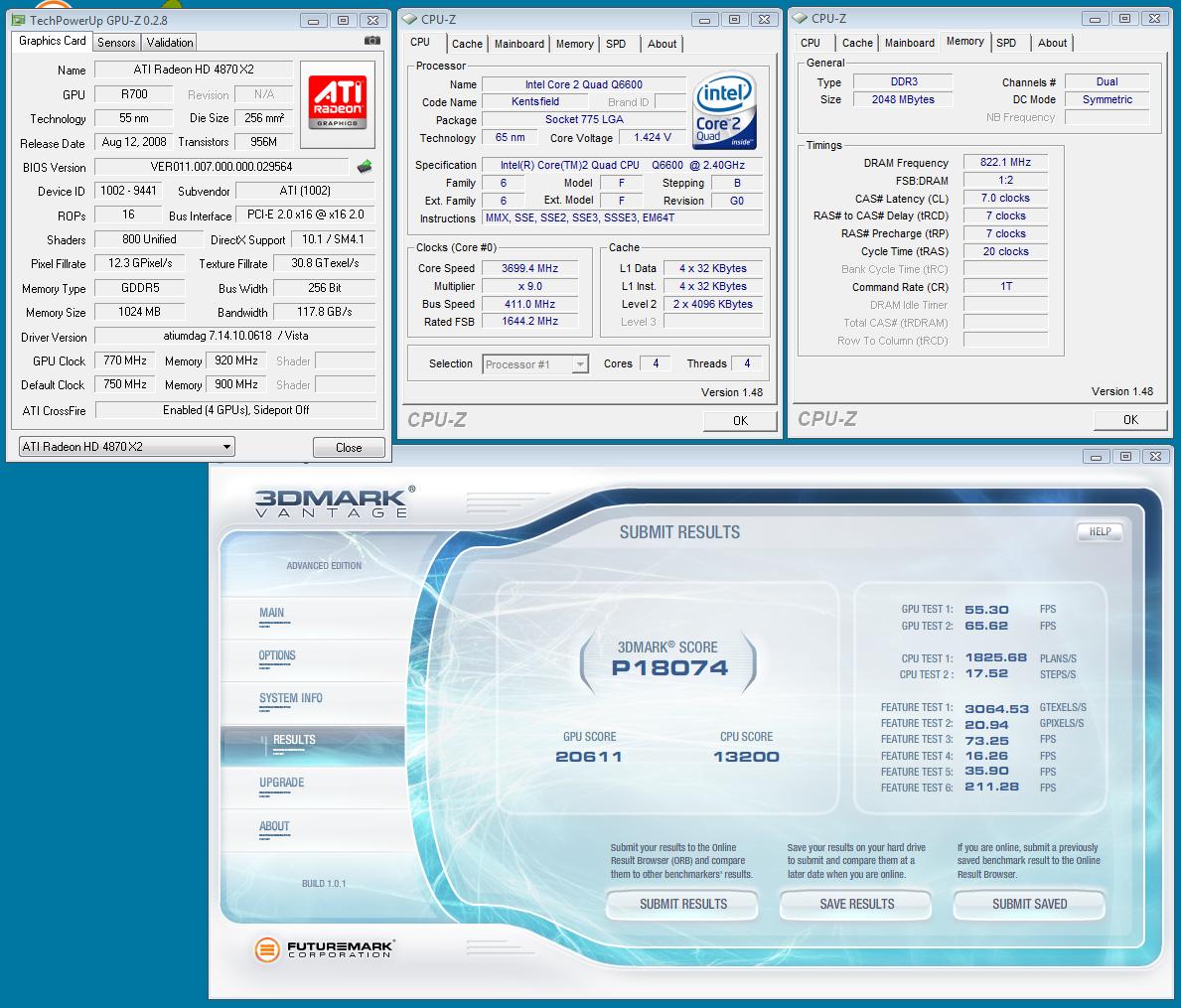The image size is (1181, 1008).
Task: Click the DRAM Frequency 822.1 MHz value
Action: [x=1005, y=162]
